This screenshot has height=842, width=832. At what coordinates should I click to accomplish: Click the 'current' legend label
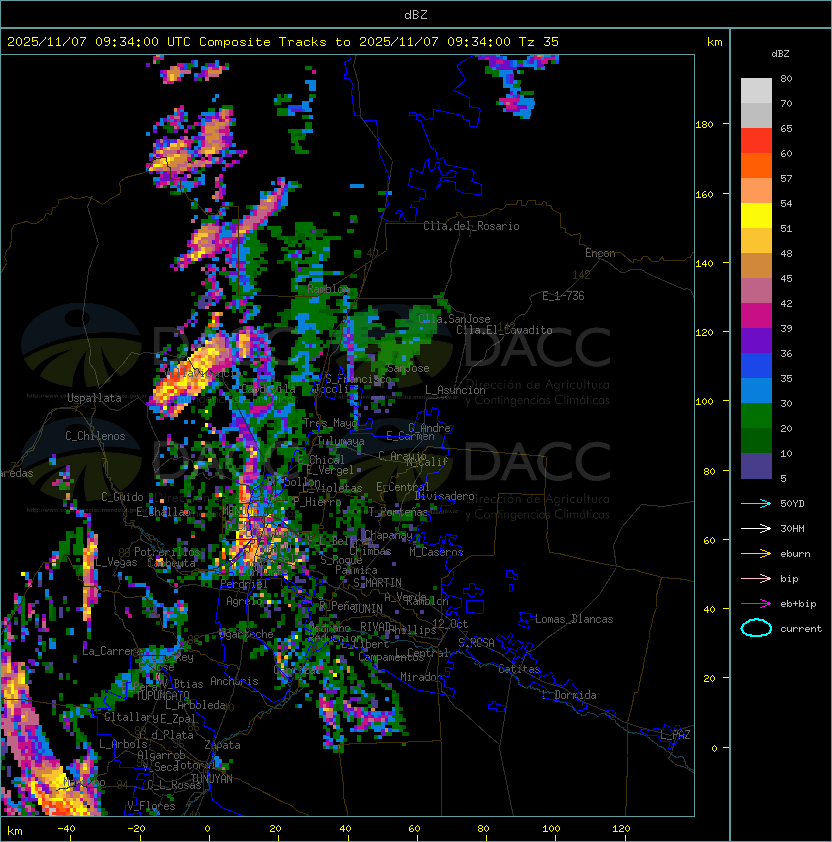click(801, 629)
